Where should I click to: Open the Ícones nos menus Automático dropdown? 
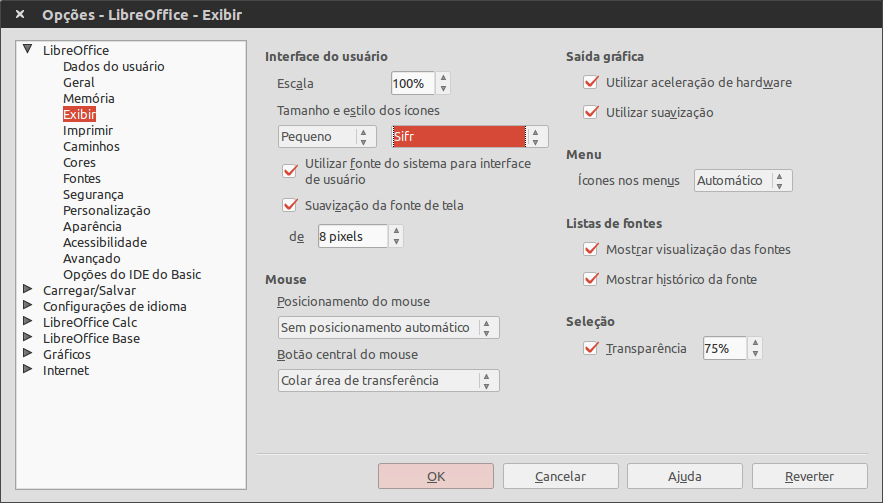(743, 180)
